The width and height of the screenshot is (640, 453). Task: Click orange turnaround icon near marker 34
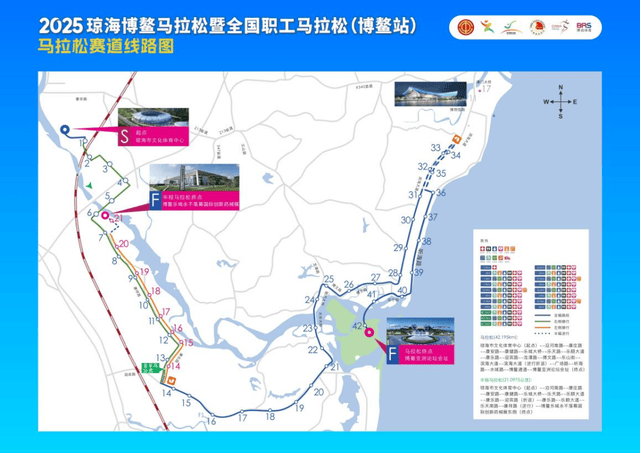456,140
